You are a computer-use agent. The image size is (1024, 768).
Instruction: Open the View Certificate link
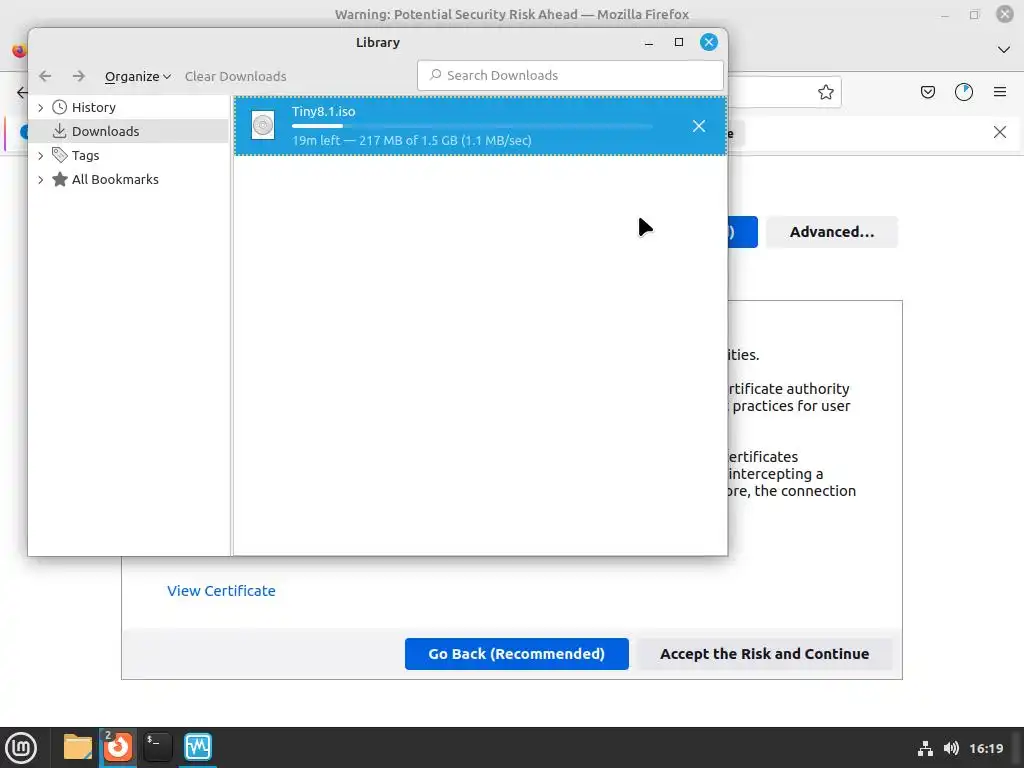tap(221, 590)
